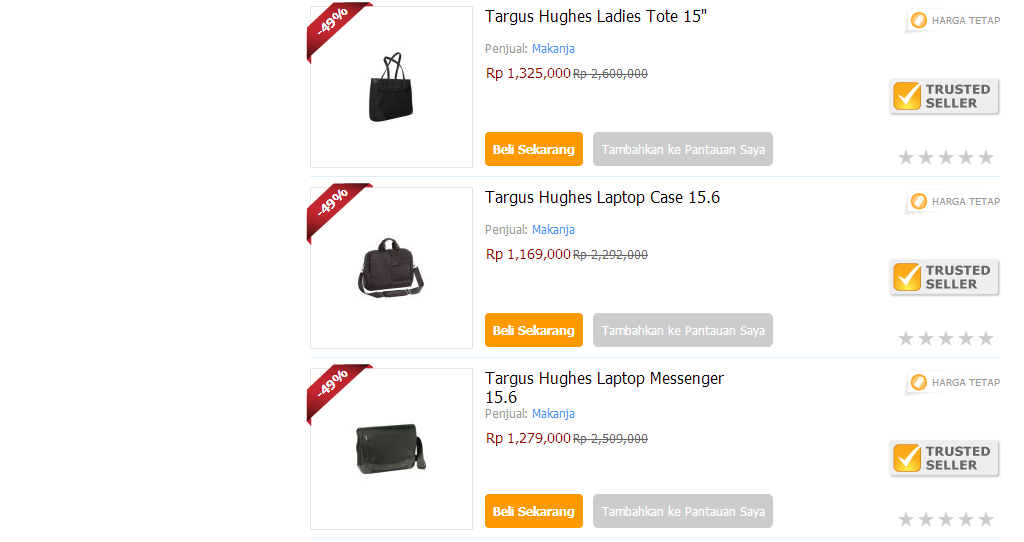Click Harga Tetap icon for Ladies Tote
The width and height of the screenshot is (1024, 542).
click(x=919, y=20)
